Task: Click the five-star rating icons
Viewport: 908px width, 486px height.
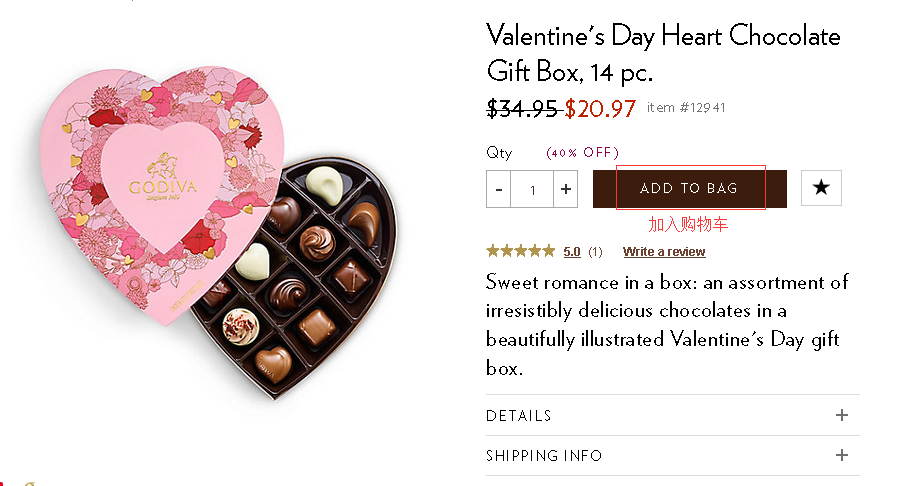Action: pyautogui.click(x=520, y=251)
